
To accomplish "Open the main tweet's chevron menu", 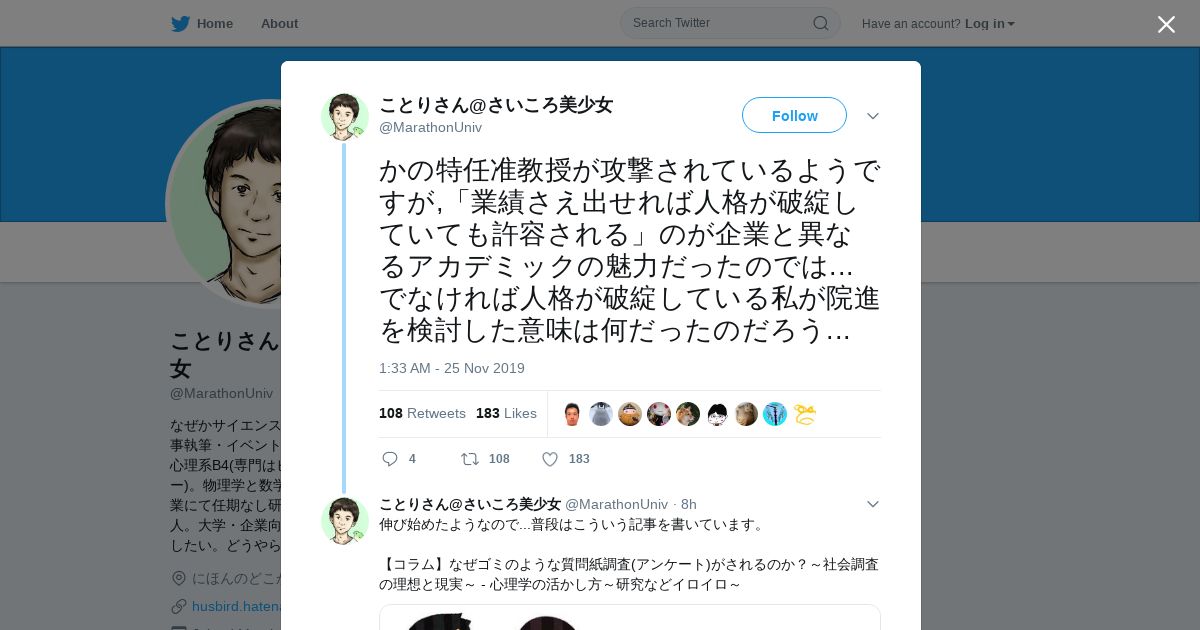I will pyautogui.click(x=873, y=116).
